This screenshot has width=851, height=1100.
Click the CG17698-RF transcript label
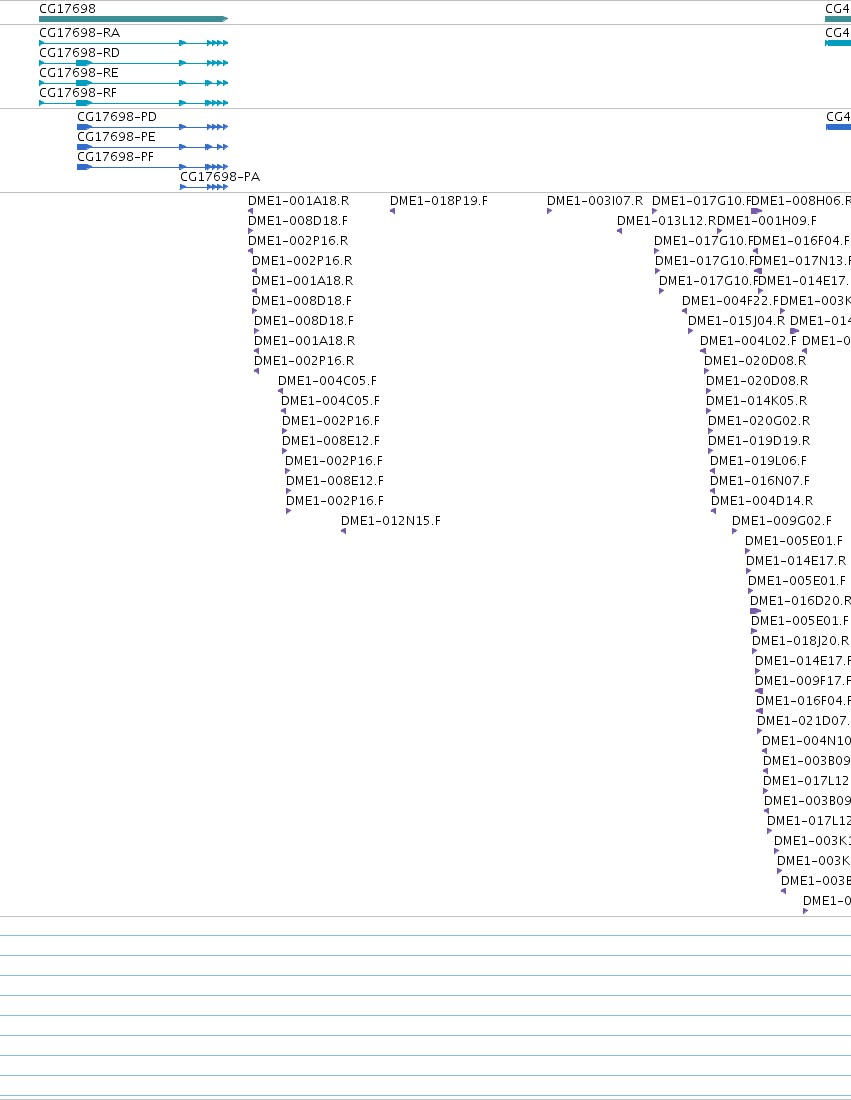pos(78,93)
